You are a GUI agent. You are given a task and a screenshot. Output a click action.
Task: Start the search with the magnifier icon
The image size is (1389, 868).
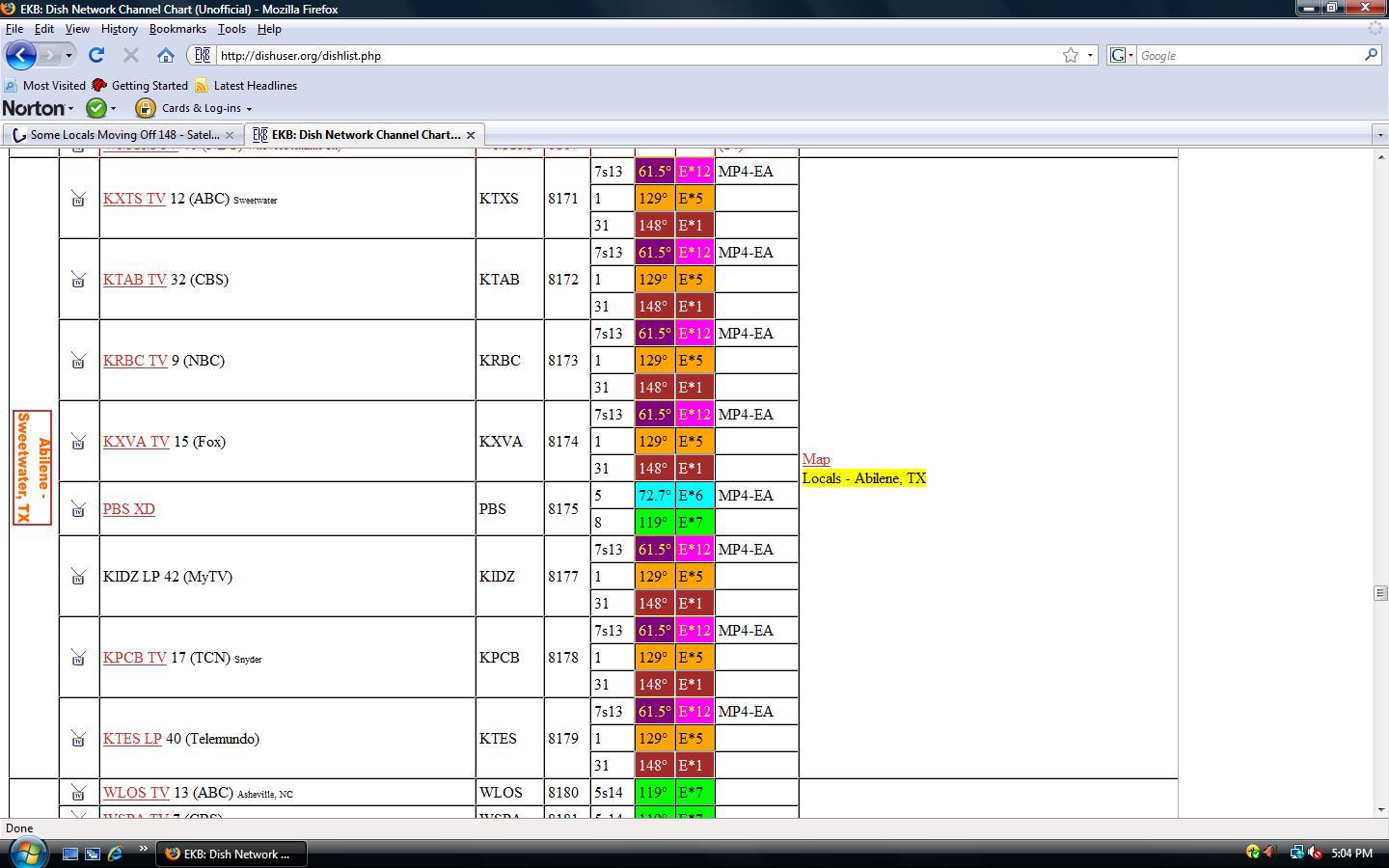tap(1371, 55)
